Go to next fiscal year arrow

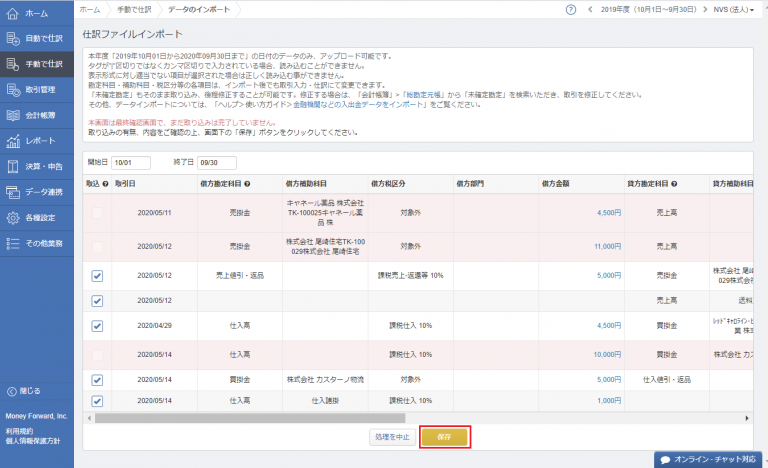point(705,9)
